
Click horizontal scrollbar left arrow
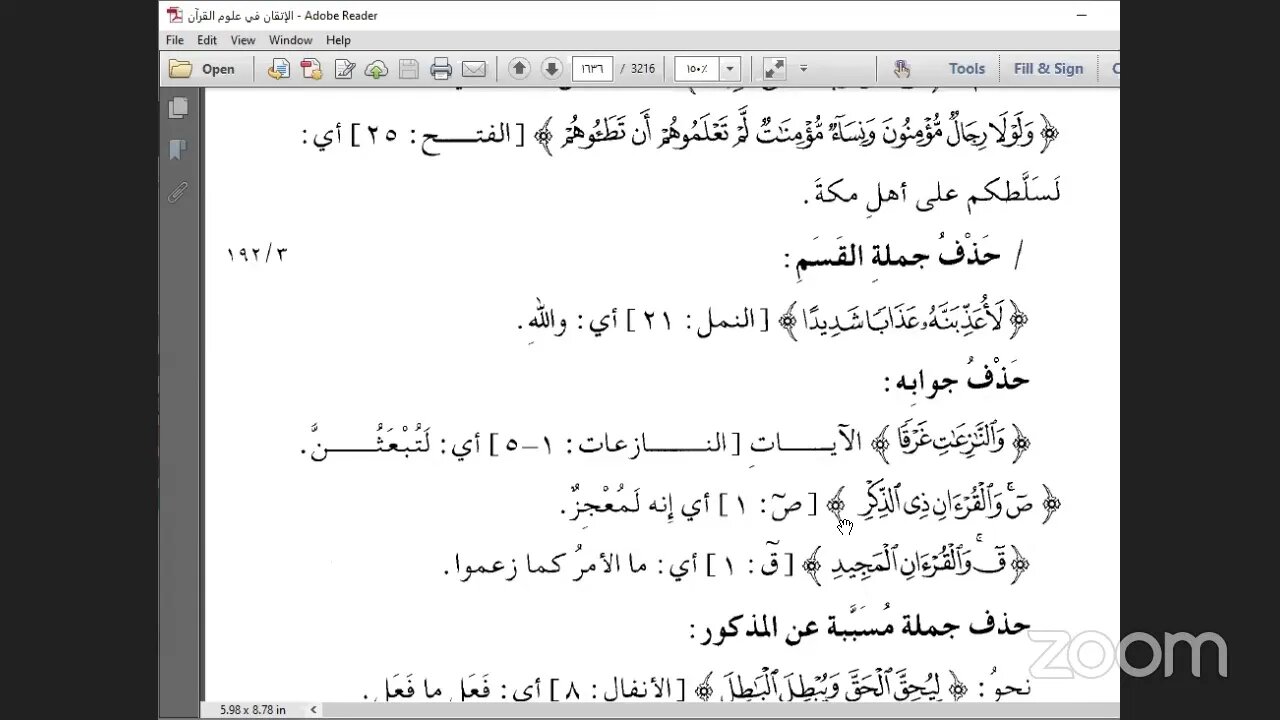pyautogui.click(x=313, y=710)
